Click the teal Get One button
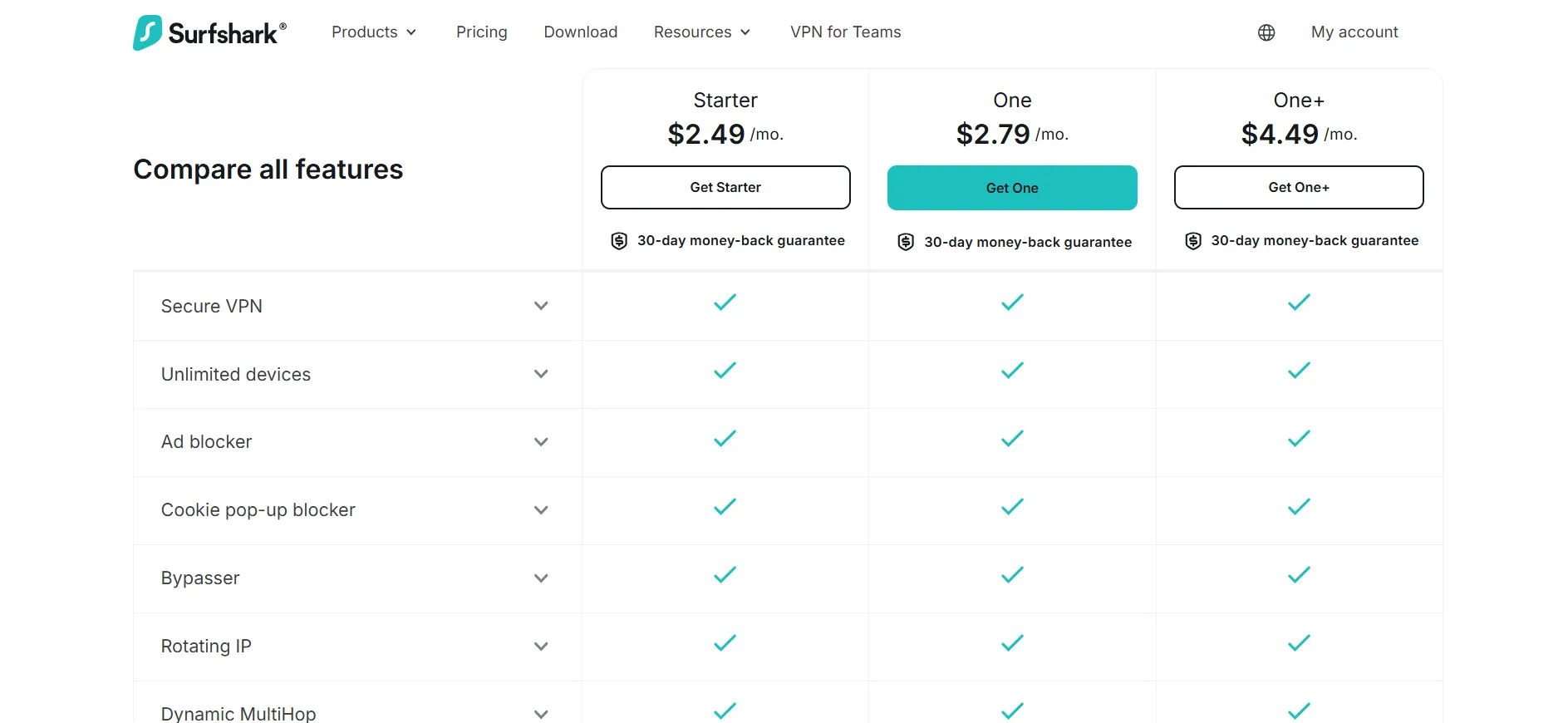 tap(1012, 188)
